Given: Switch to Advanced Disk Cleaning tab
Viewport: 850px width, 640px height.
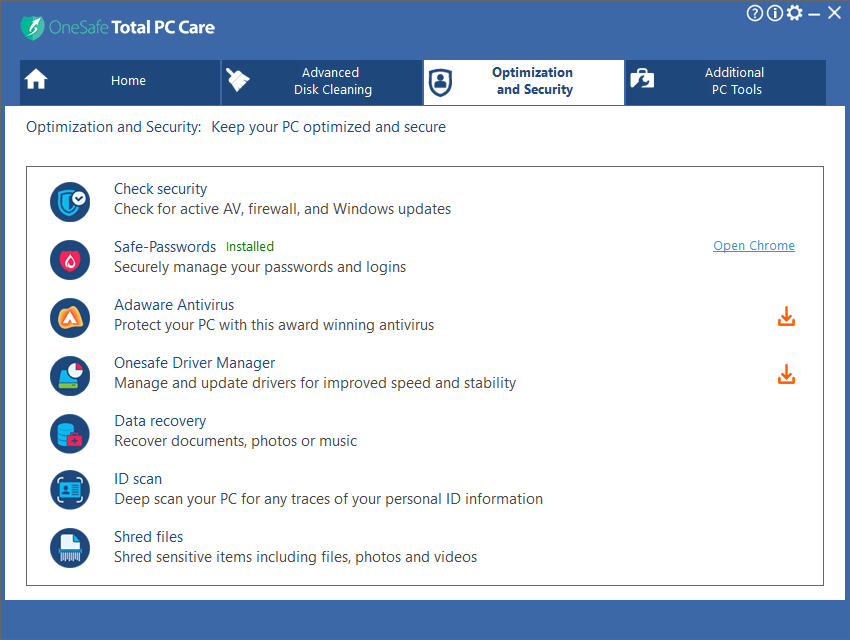Looking at the screenshot, I should pos(322,82).
